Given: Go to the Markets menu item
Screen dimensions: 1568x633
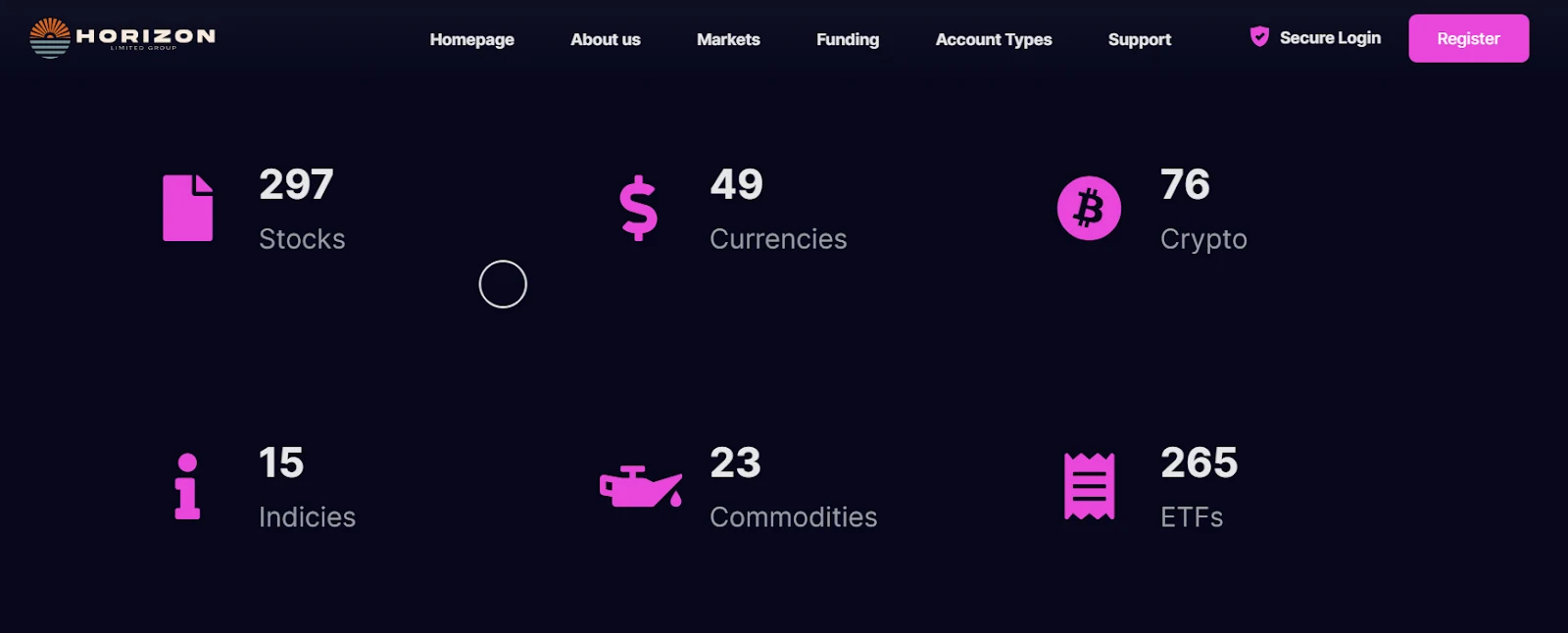Looking at the screenshot, I should pos(728,39).
